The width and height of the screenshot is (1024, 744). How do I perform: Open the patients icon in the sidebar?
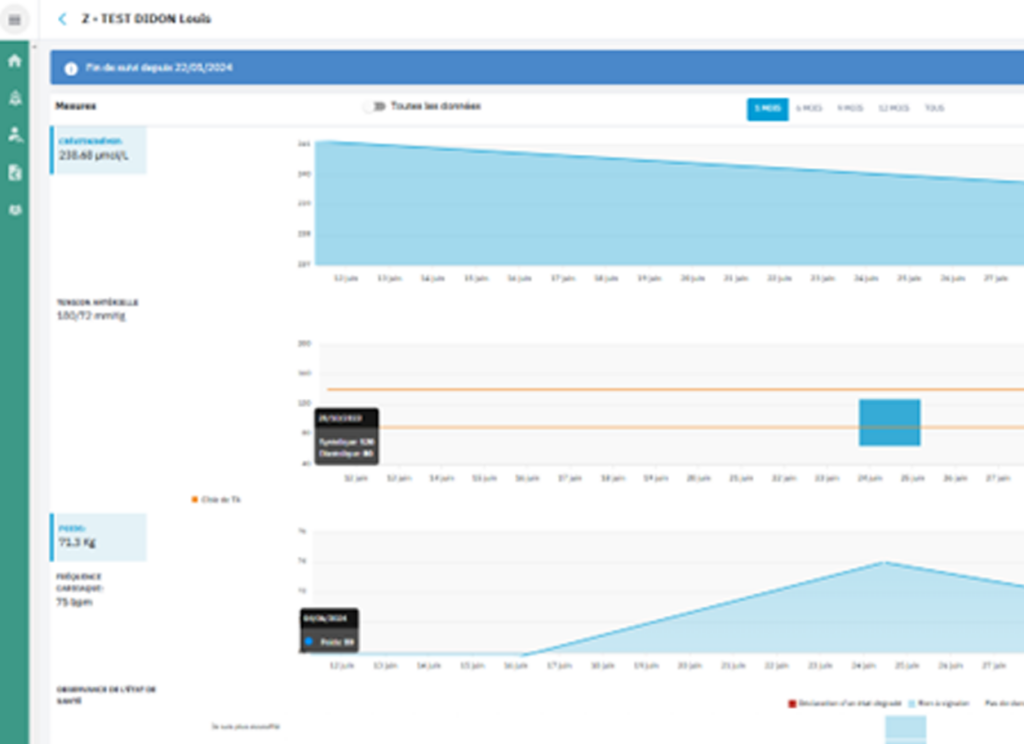14,134
